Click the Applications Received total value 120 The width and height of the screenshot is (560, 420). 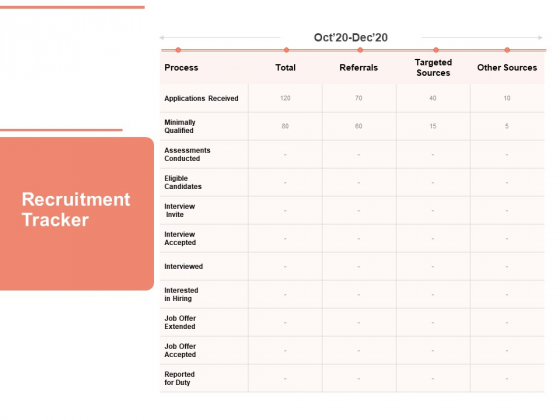pos(285,98)
